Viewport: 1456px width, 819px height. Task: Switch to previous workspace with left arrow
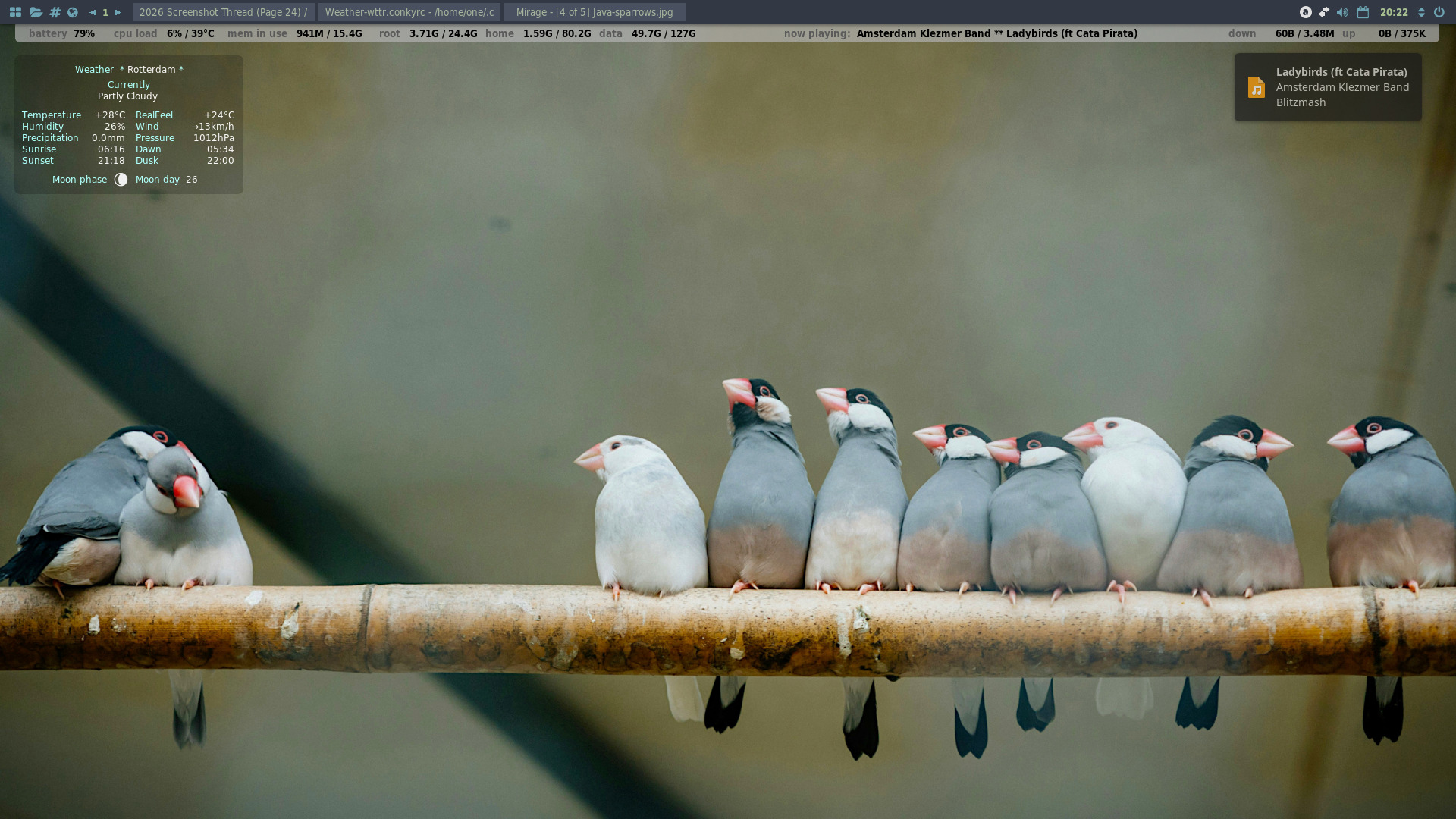(93, 12)
